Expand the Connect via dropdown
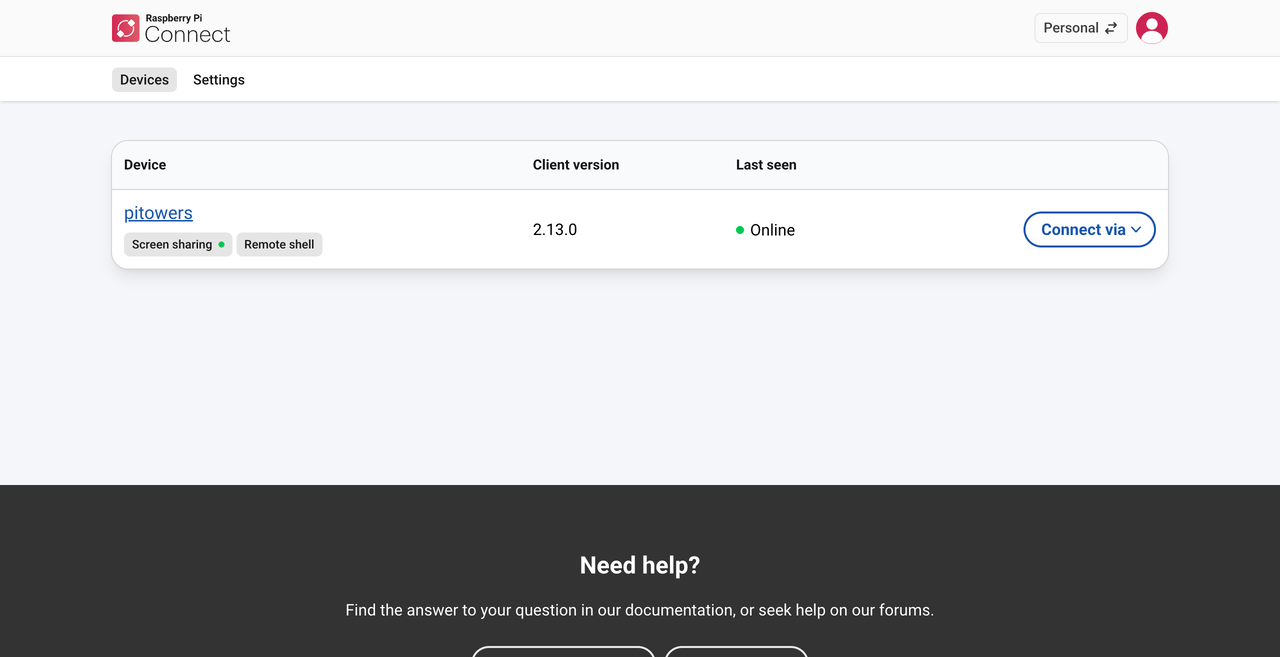Image resolution: width=1280 pixels, height=657 pixels. point(1090,230)
